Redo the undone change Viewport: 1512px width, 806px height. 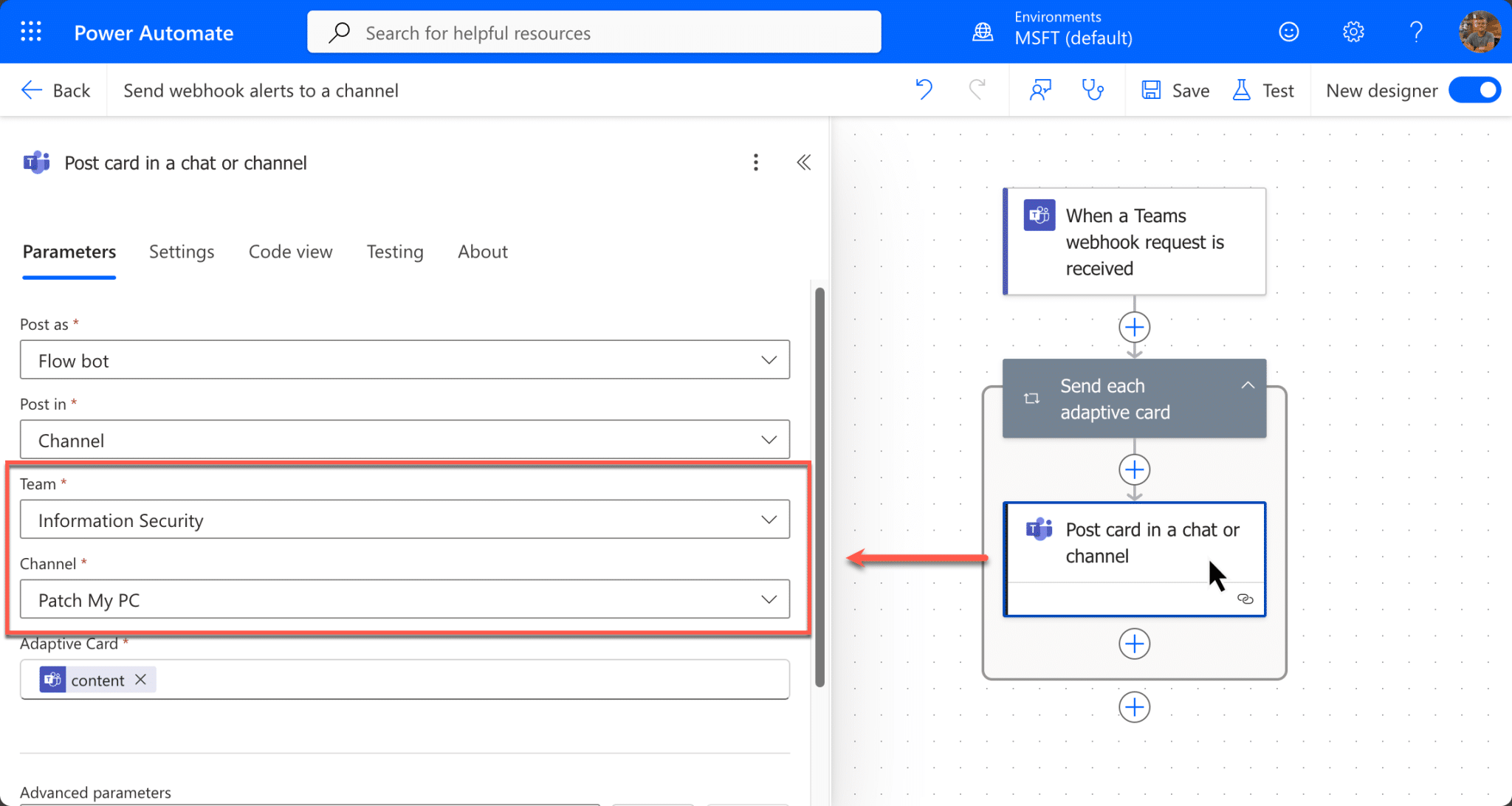pyautogui.click(x=979, y=89)
